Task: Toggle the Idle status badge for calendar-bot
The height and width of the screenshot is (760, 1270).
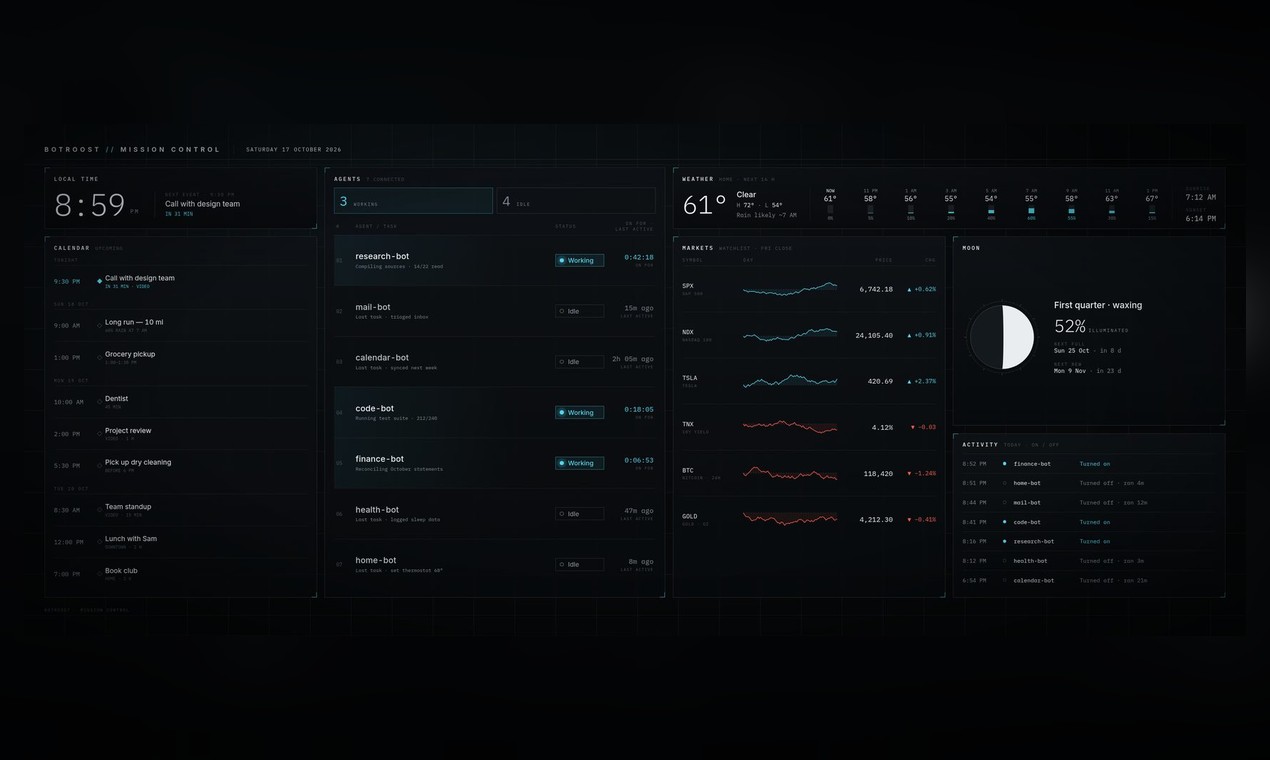Action: tap(579, 362)
